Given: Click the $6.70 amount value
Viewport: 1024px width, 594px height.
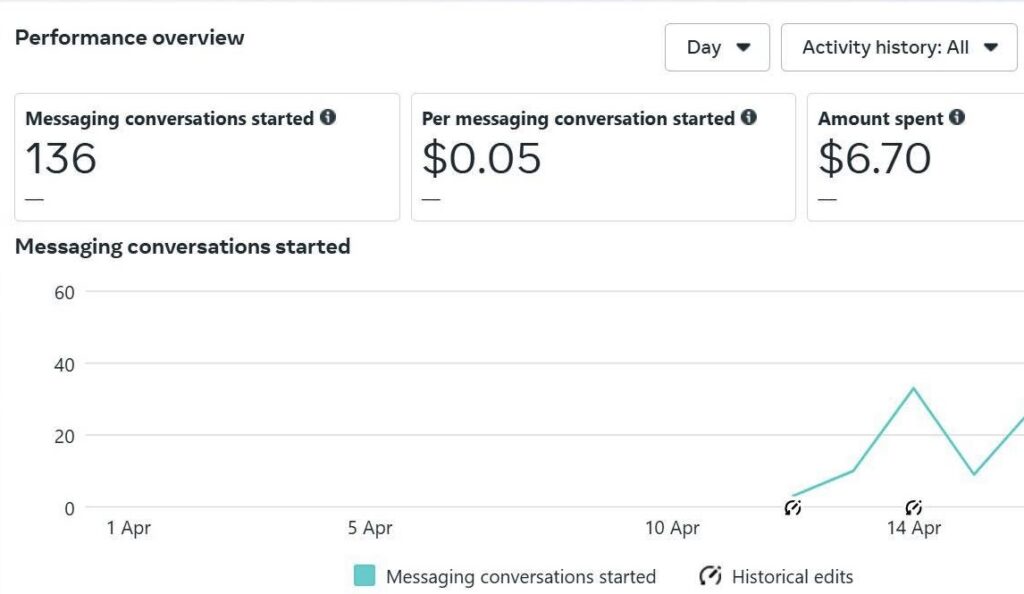Looking at the screenshot, I should click(874, 159).
